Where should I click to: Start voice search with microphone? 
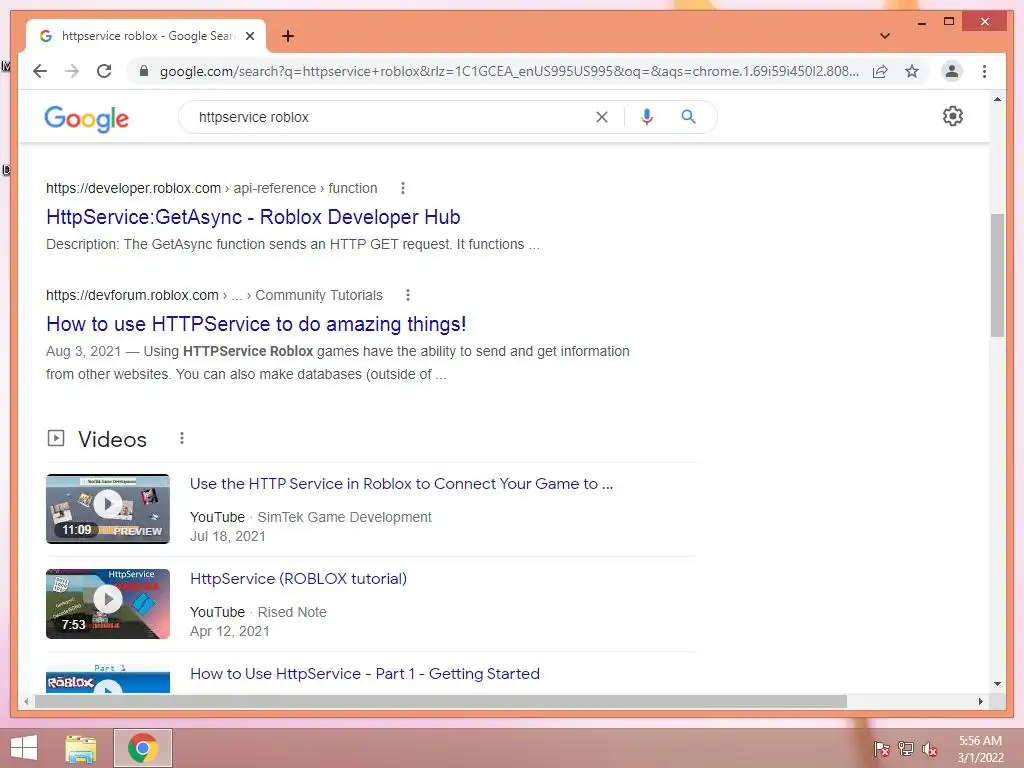pyautogui.click(x=647, y=117)
